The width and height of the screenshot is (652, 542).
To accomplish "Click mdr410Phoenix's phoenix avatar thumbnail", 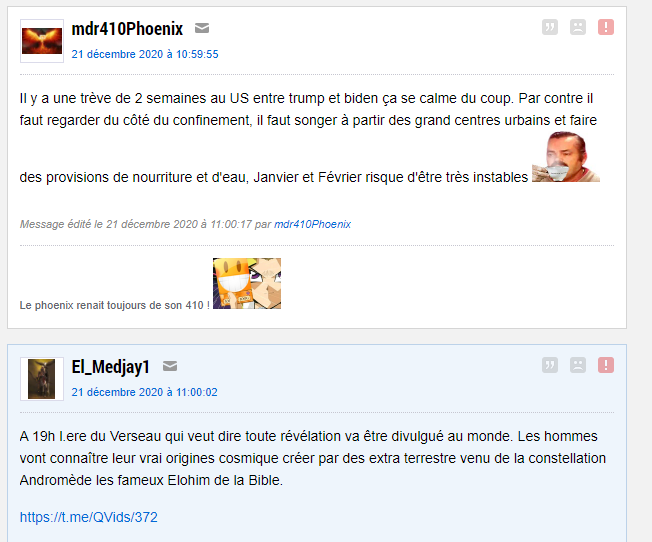I will click(42, 41).
